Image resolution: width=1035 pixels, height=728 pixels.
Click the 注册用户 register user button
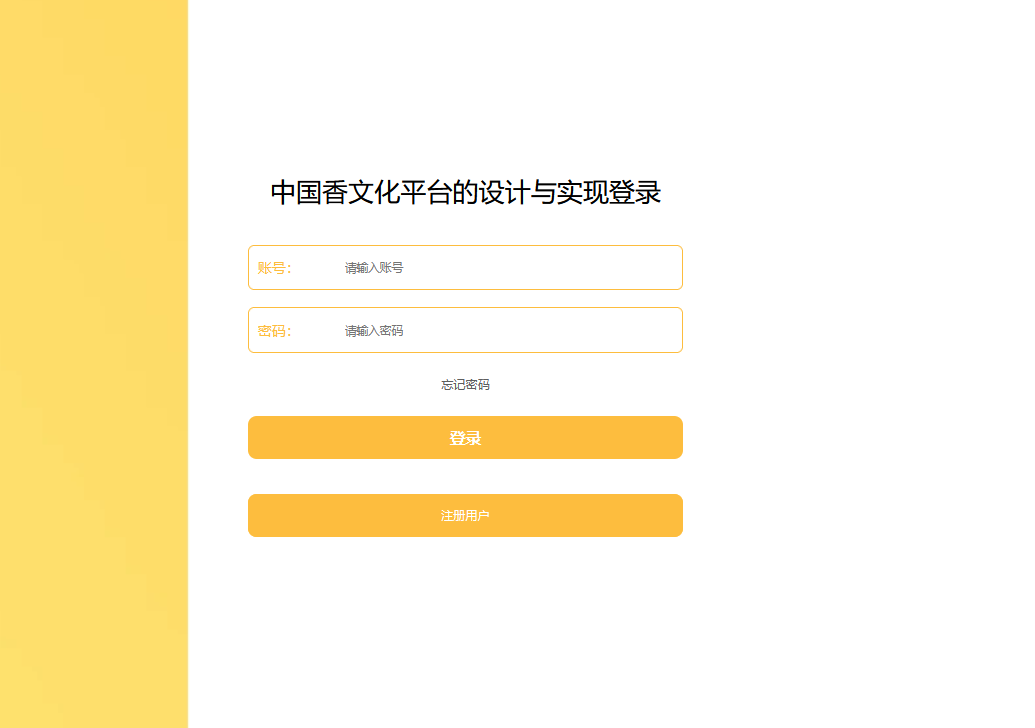tap(465, 516)
